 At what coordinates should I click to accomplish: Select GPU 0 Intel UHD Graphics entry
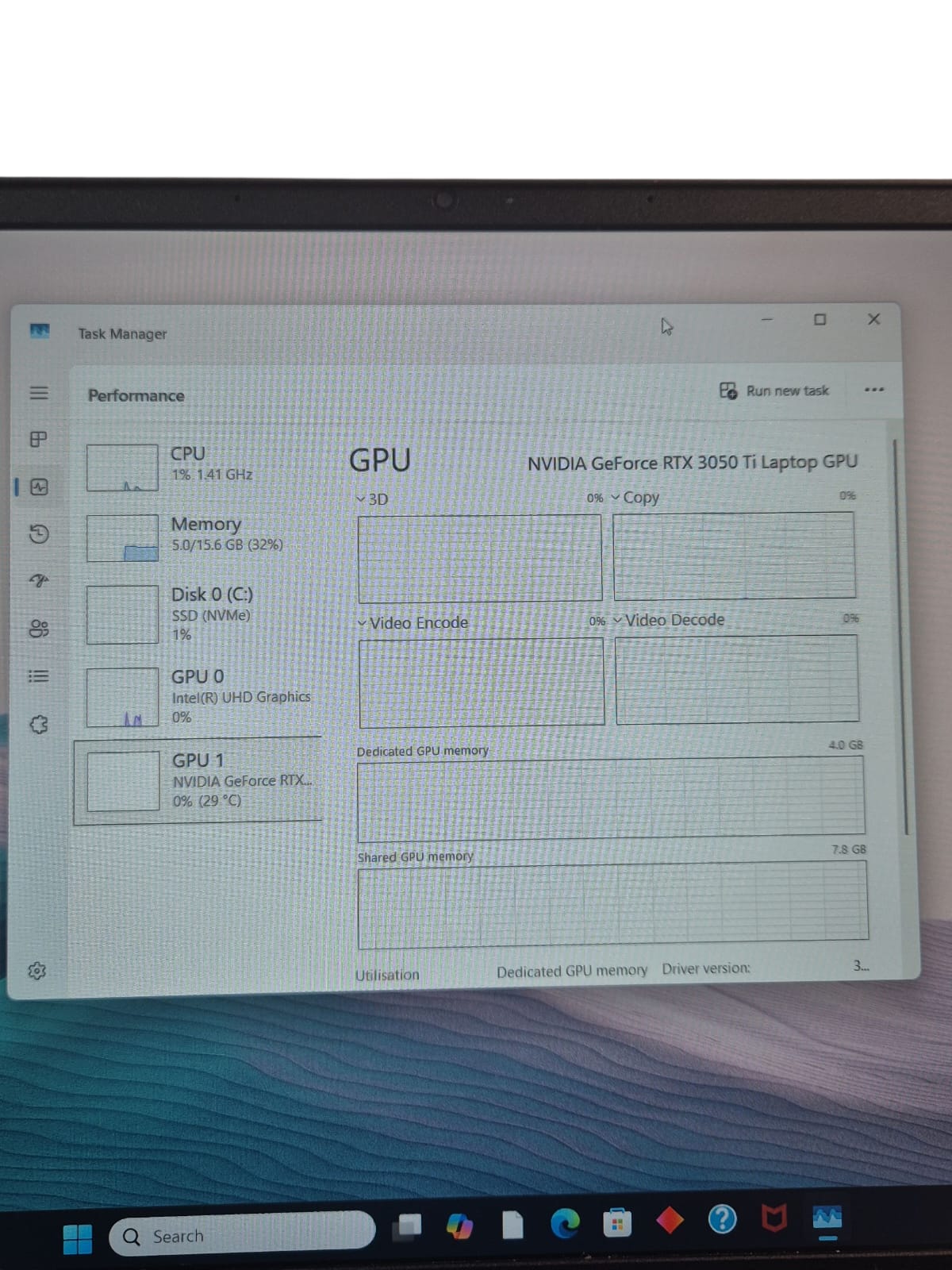click(198, 696)
